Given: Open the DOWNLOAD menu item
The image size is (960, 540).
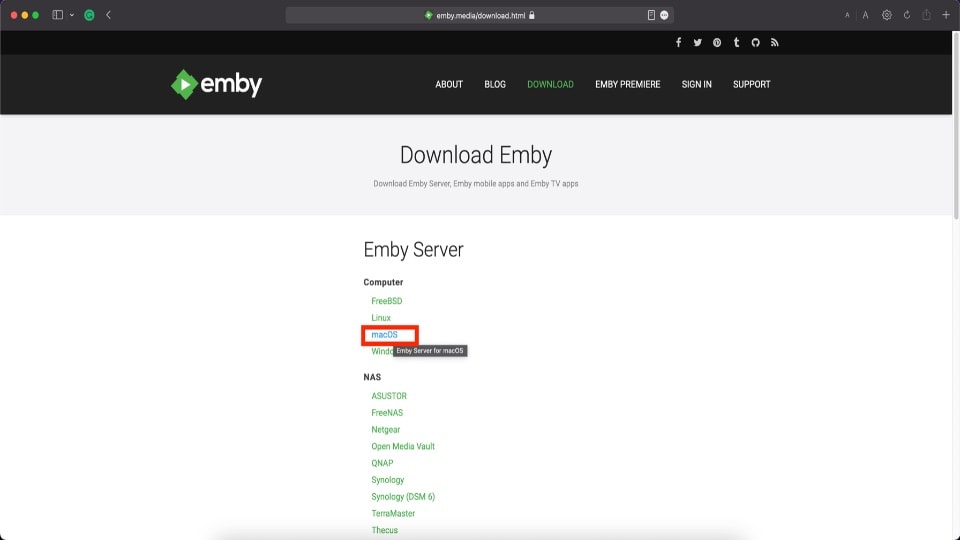Looking at the screenshot, I should (550, 84).
